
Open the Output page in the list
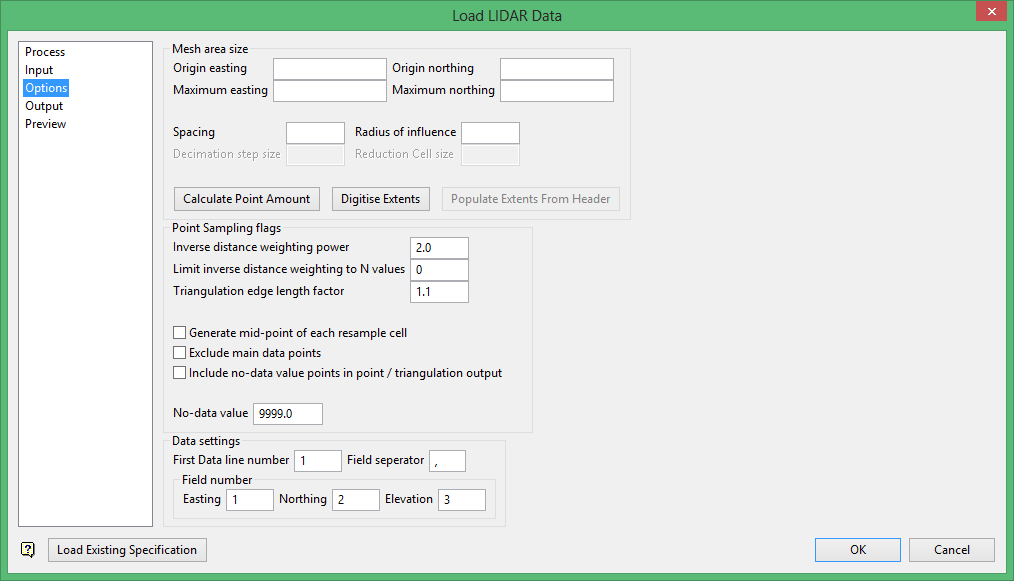pos(44,106)
